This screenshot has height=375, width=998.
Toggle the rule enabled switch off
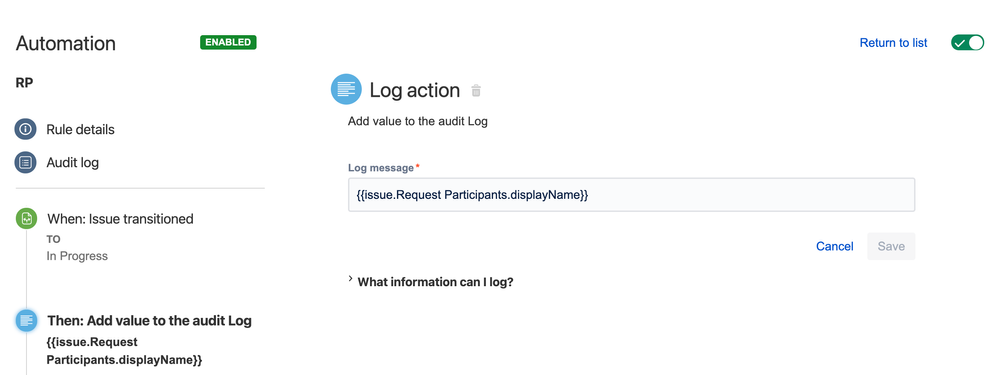point(967,43)
